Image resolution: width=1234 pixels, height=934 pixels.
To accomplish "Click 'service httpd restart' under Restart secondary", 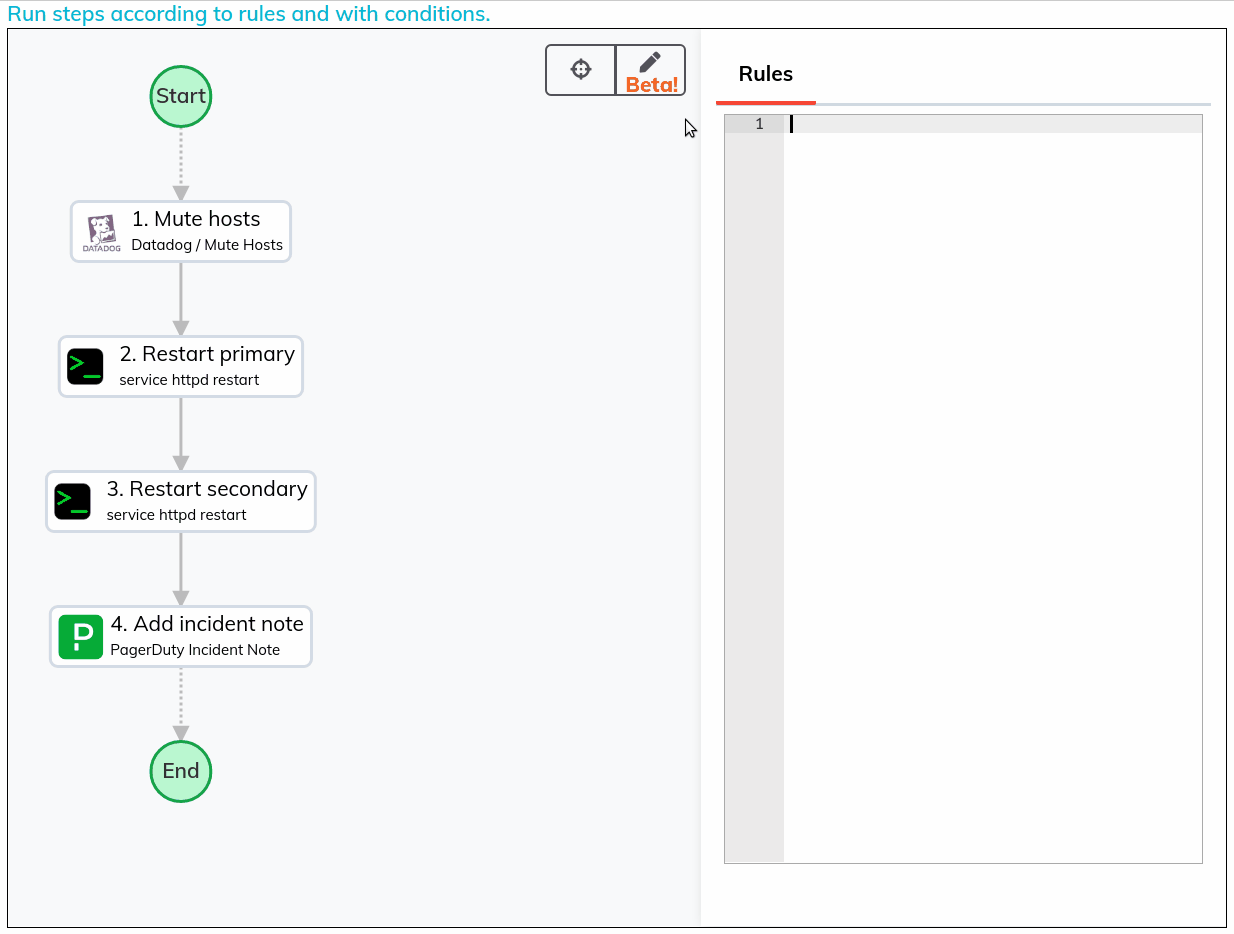I will pos(176,515).
